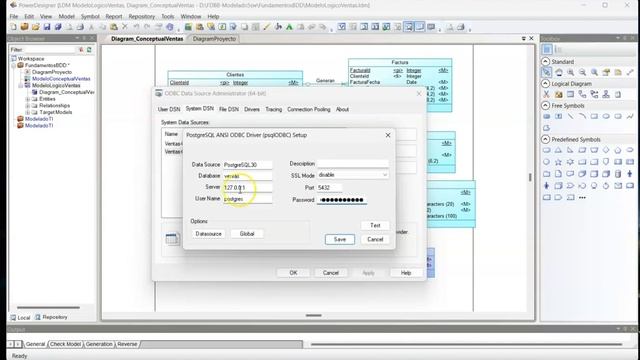
Task: Click the Database input field
Action: [247, 176]
